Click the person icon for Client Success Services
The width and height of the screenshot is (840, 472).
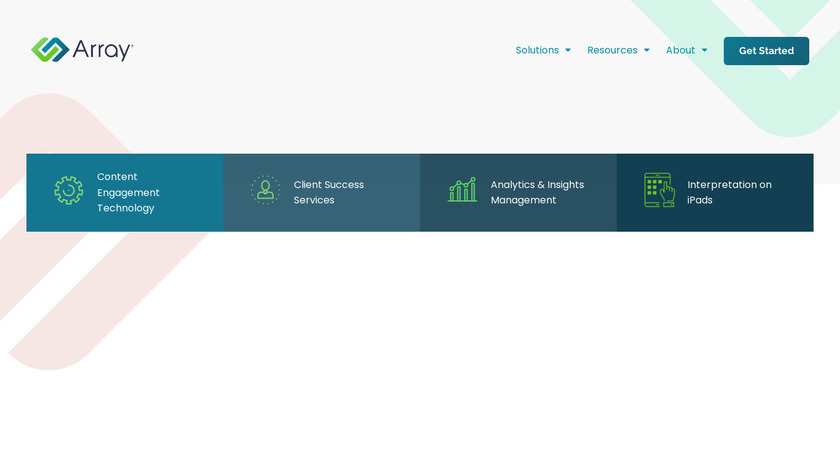coord(265,190)
